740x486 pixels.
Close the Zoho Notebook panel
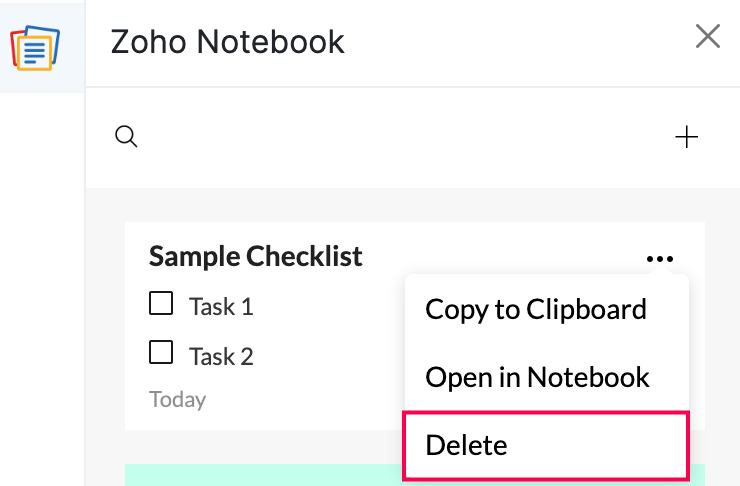(707, 37)
